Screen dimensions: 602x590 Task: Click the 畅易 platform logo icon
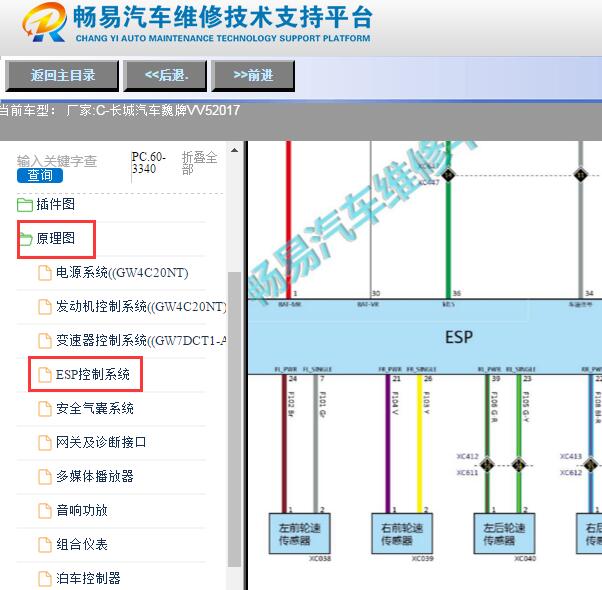44,22
